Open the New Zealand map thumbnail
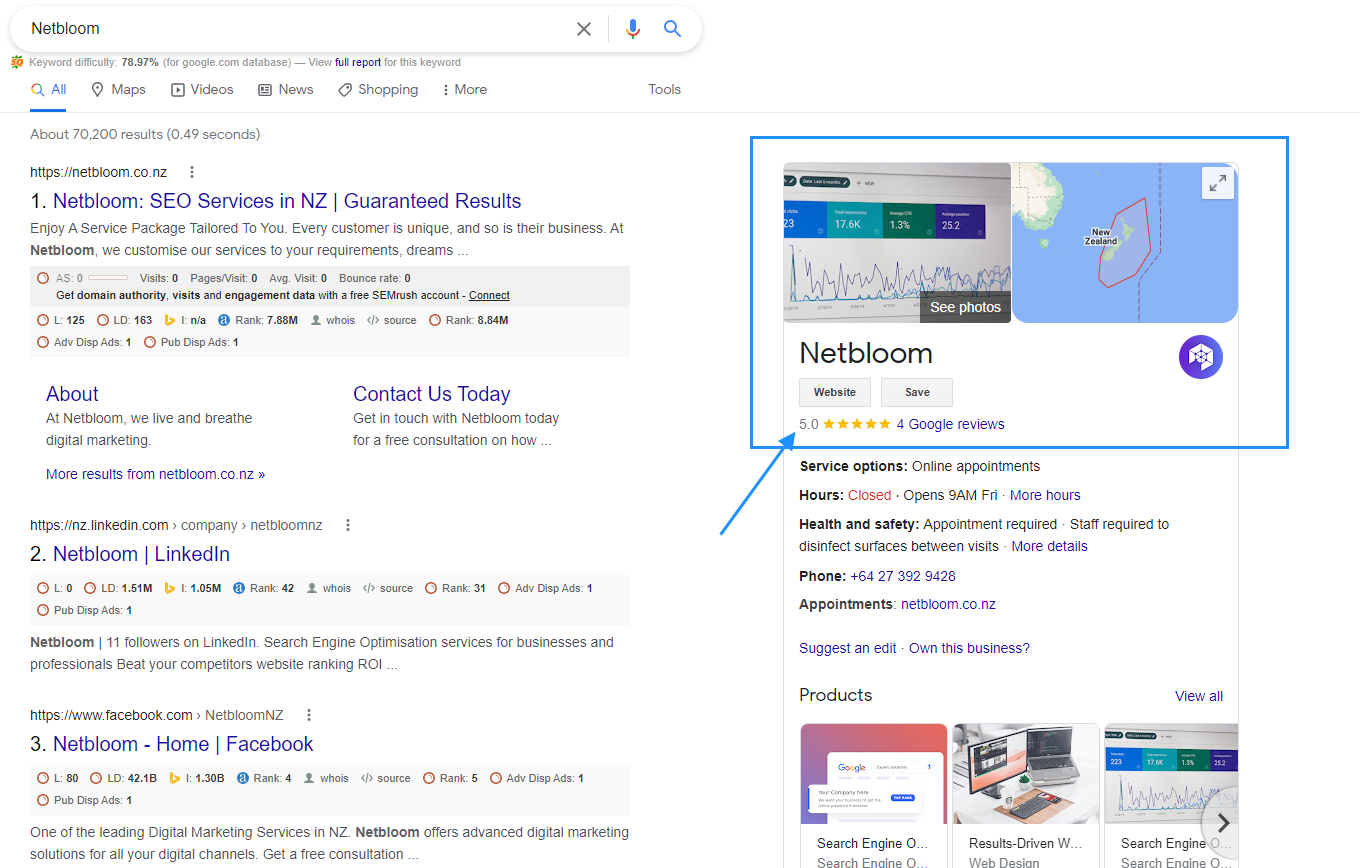The image size is (1360, 868). point(1125,243)
